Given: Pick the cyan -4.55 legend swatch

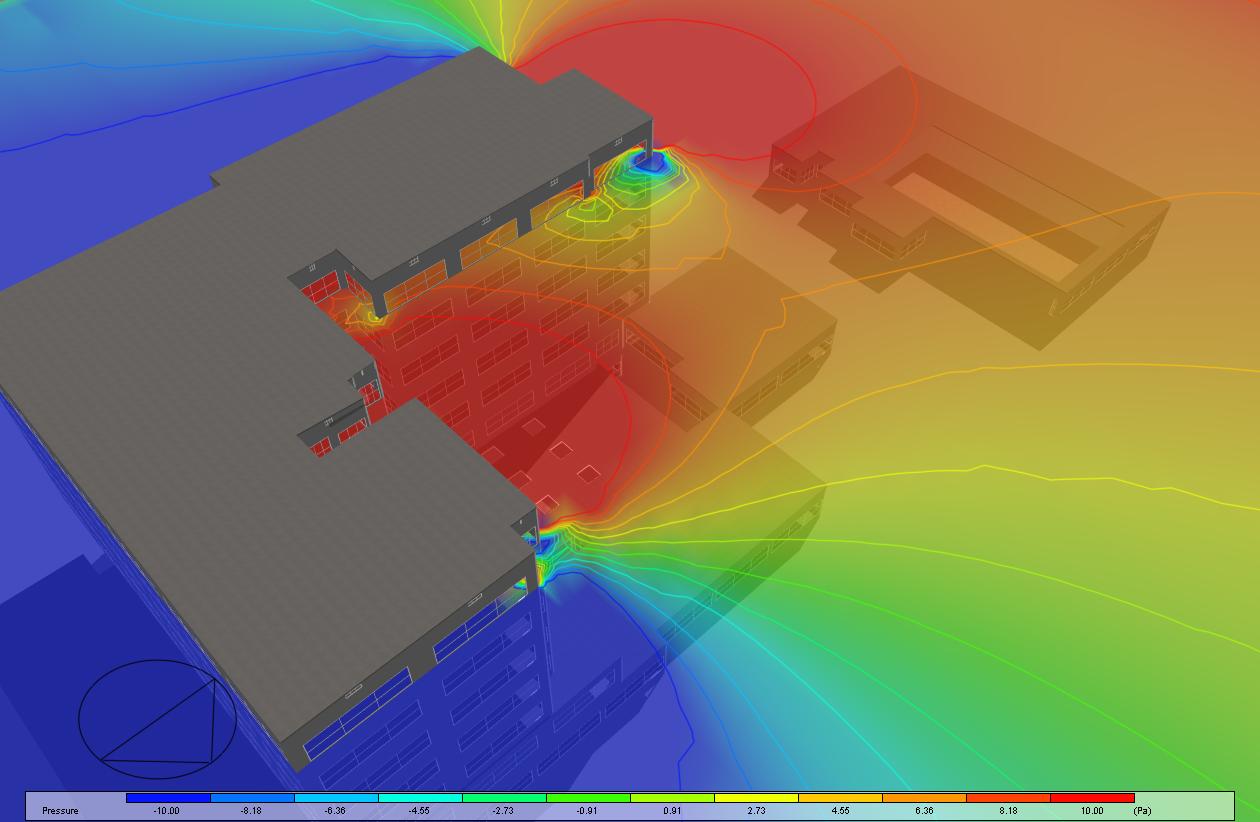Looking at the screenshot, I should [x=420, y=799].
